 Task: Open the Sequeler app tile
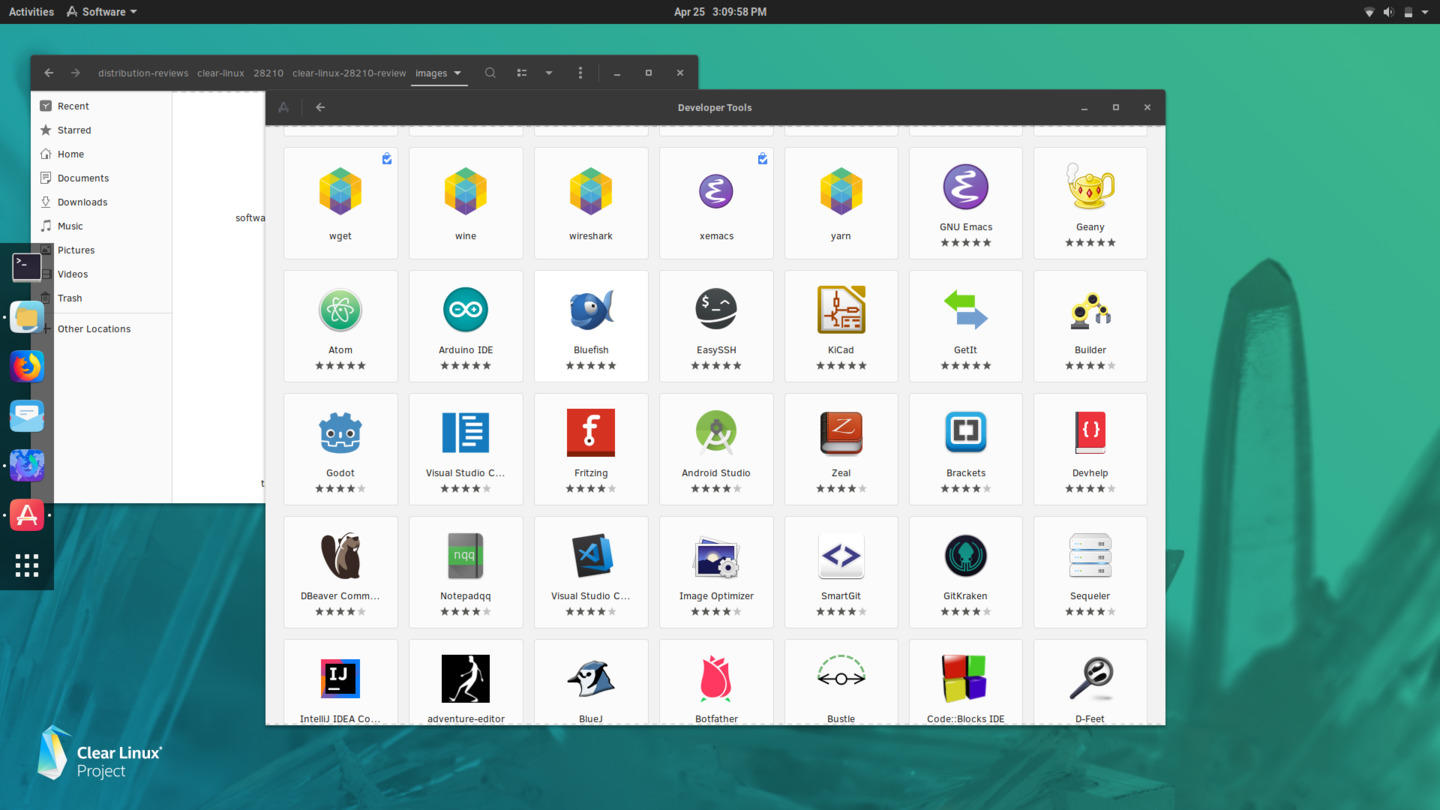pyautogui.click(x=1090, y=572)
